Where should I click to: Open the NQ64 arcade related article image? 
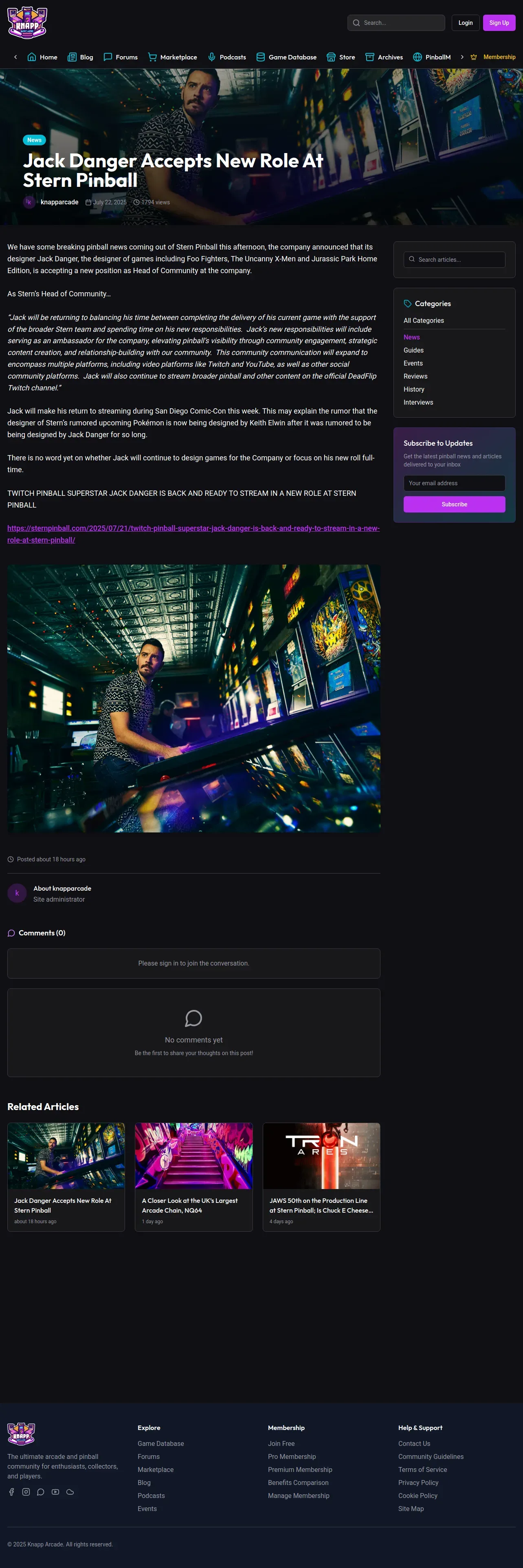(x=193, y=1156)
